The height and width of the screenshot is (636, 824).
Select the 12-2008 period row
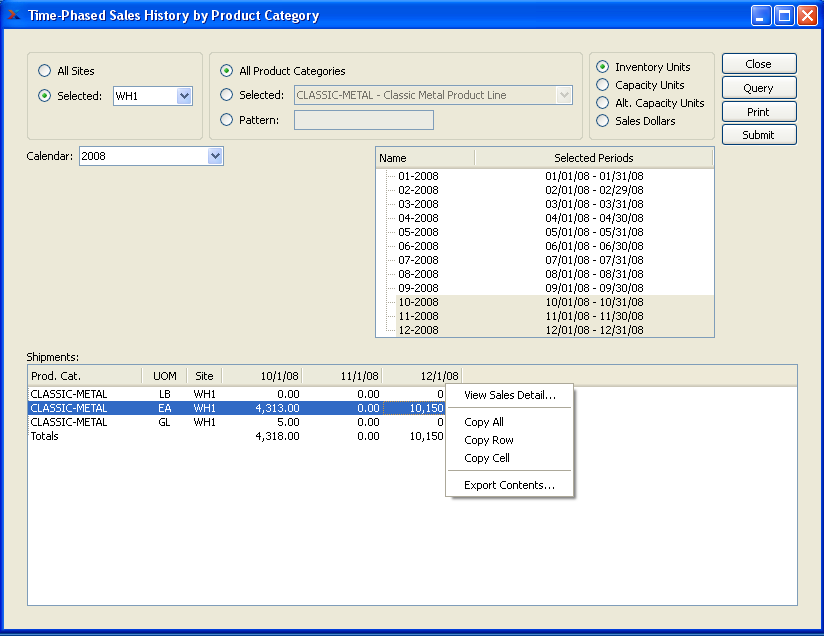(418, 330)
